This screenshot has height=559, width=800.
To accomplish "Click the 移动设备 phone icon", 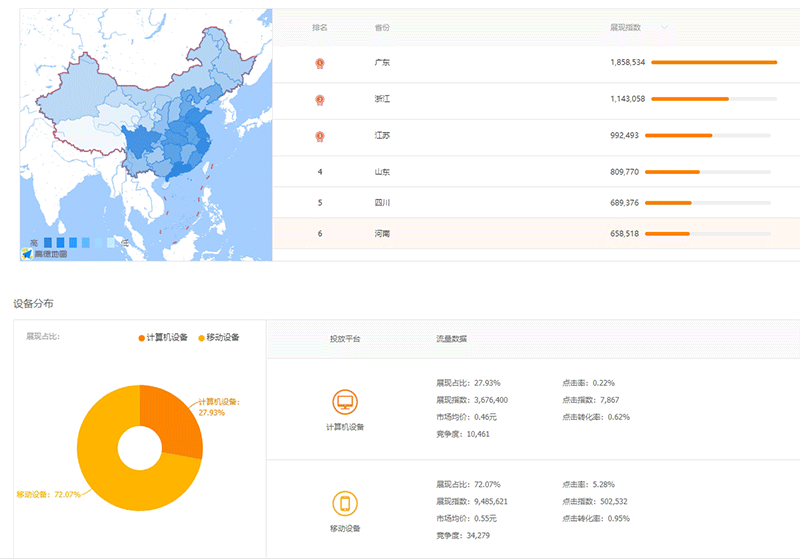I will click(345, 503).
